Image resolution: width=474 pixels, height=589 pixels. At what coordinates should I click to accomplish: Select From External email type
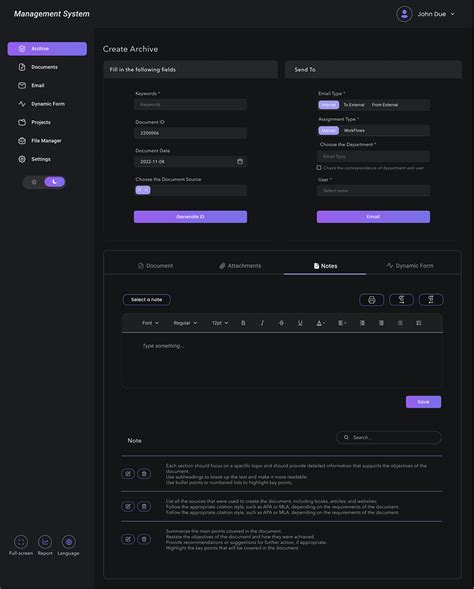(385, 105)
